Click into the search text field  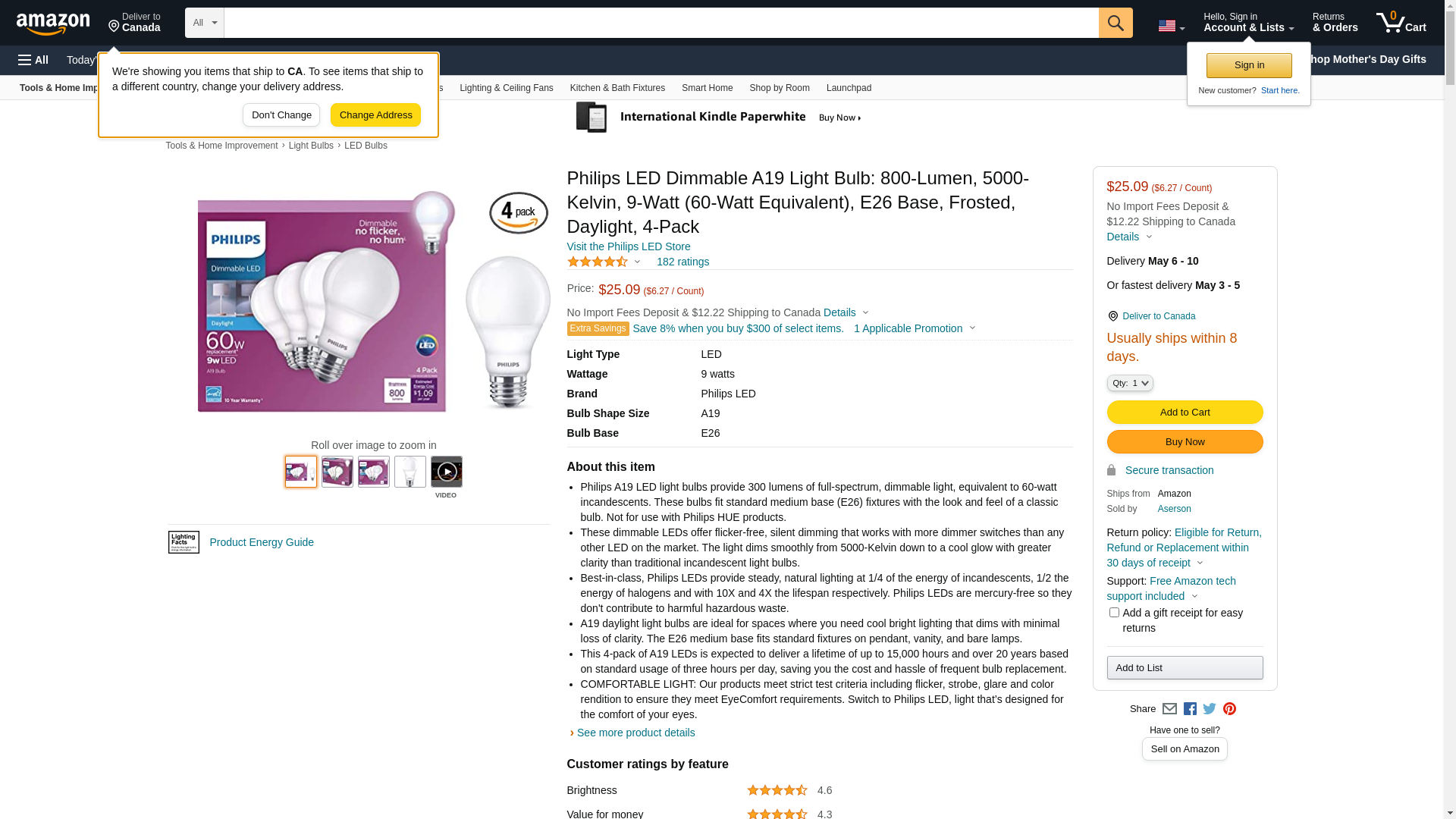pyautogui.click(x=661, y=23)
